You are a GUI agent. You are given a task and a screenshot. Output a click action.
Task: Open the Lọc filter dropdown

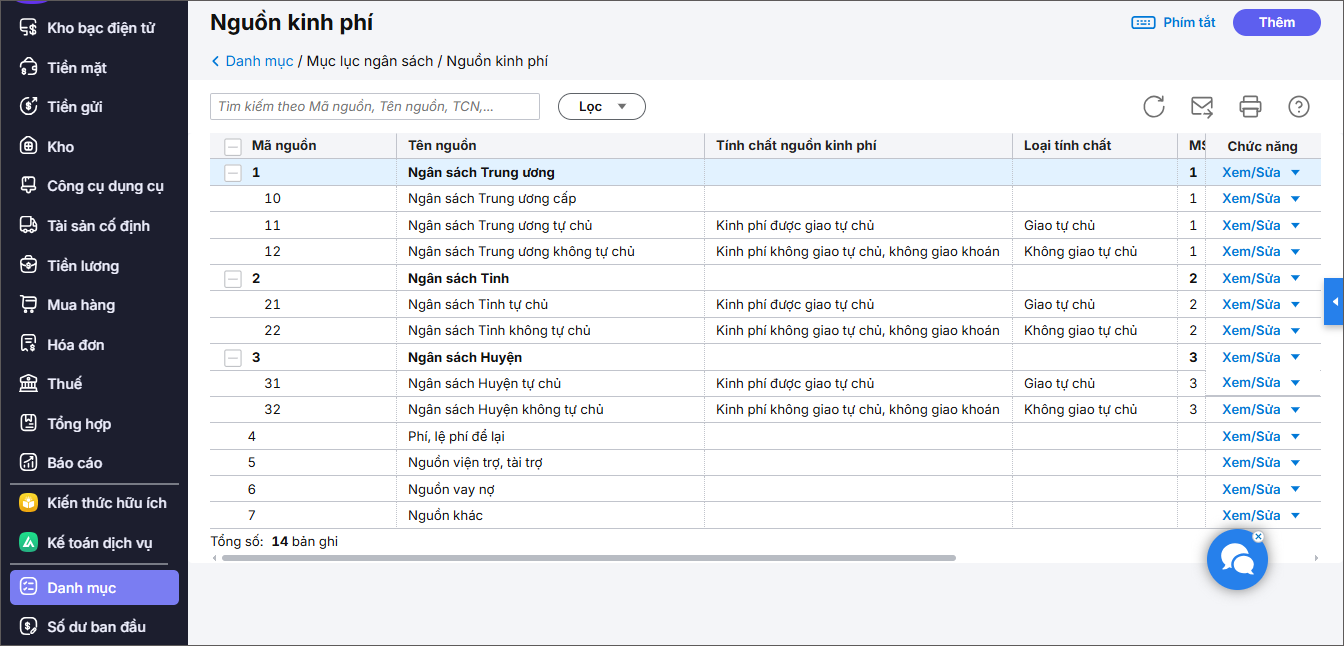601,107
